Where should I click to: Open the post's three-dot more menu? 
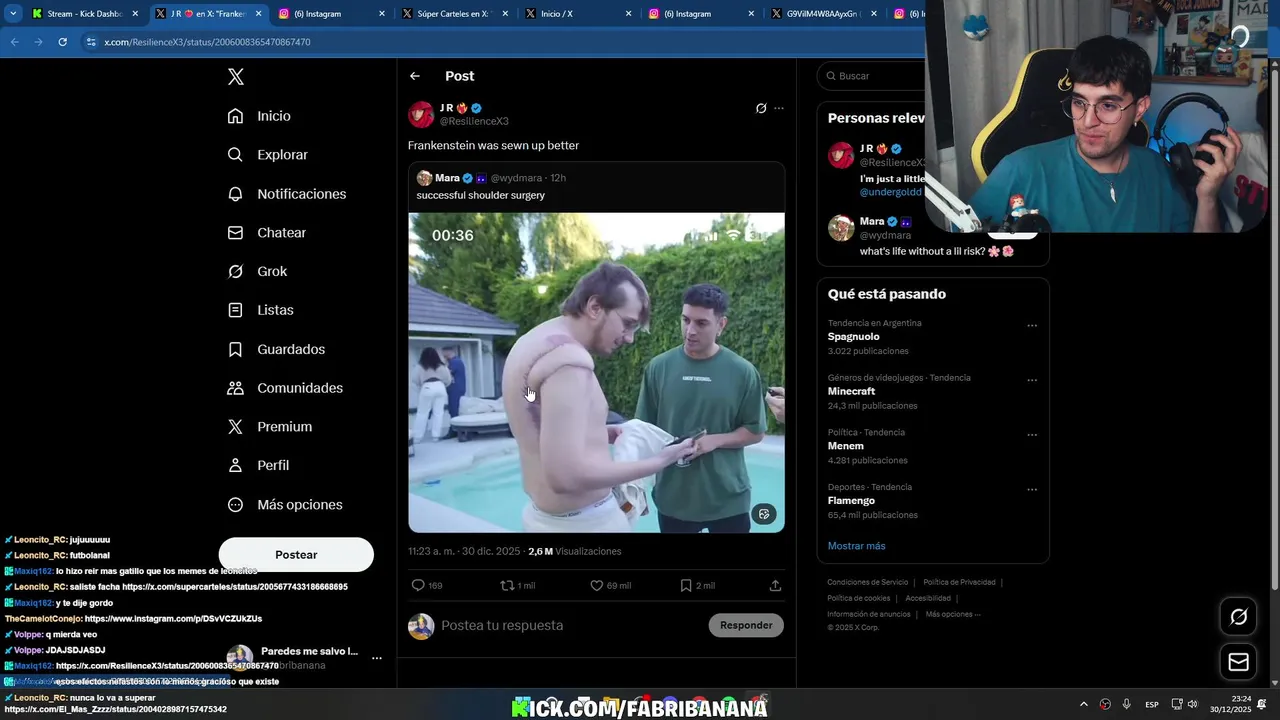779,108
